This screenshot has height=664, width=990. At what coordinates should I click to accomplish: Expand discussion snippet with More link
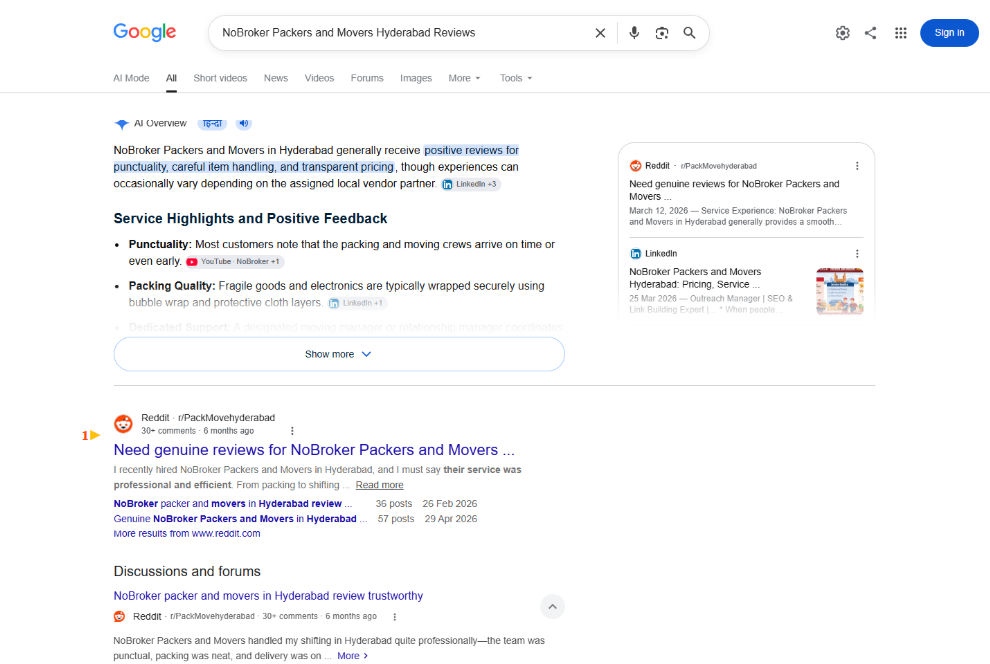pos(352,656)
